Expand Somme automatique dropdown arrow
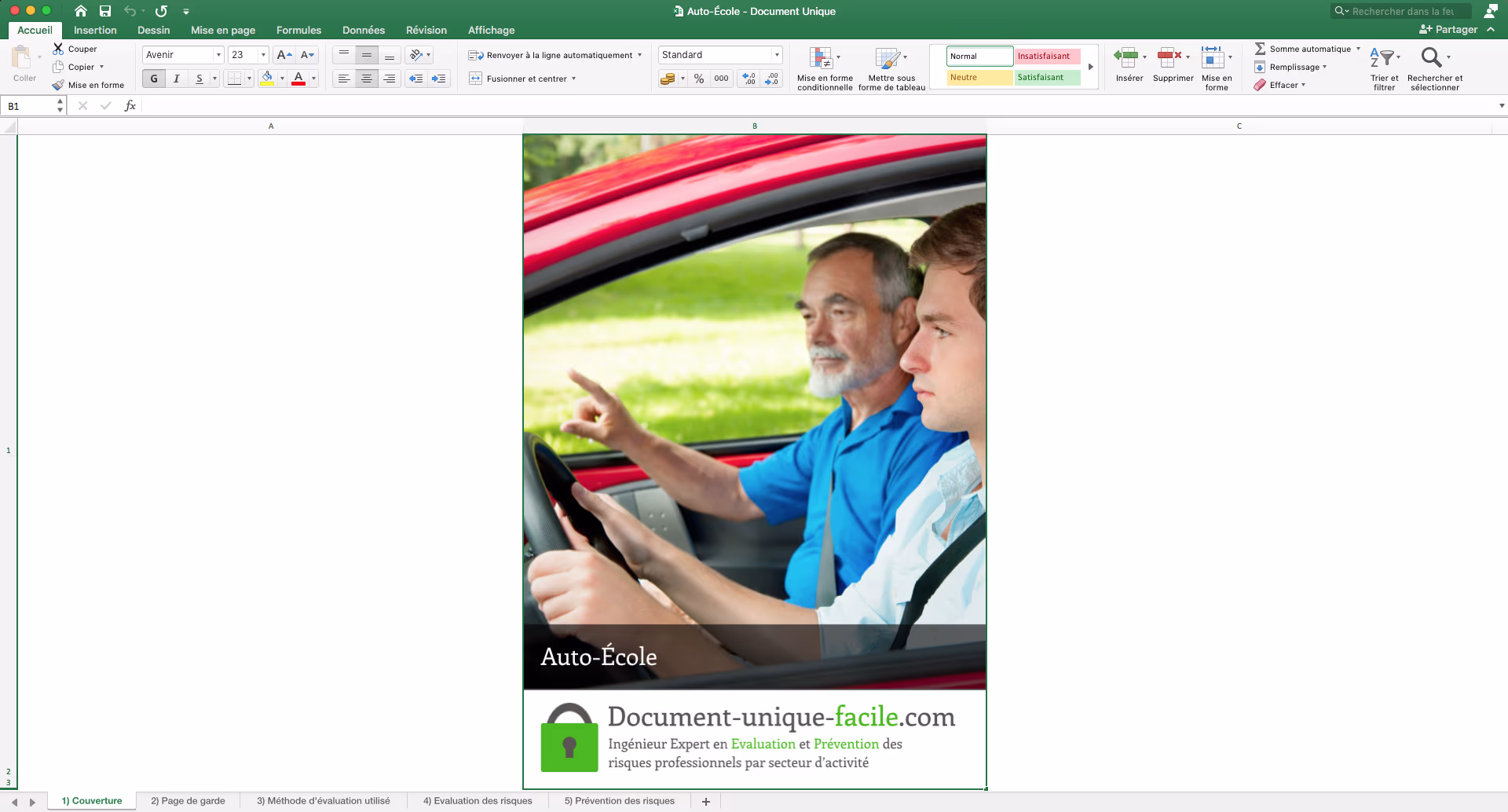This screenshot has width=1508, height=812. 1358,49
